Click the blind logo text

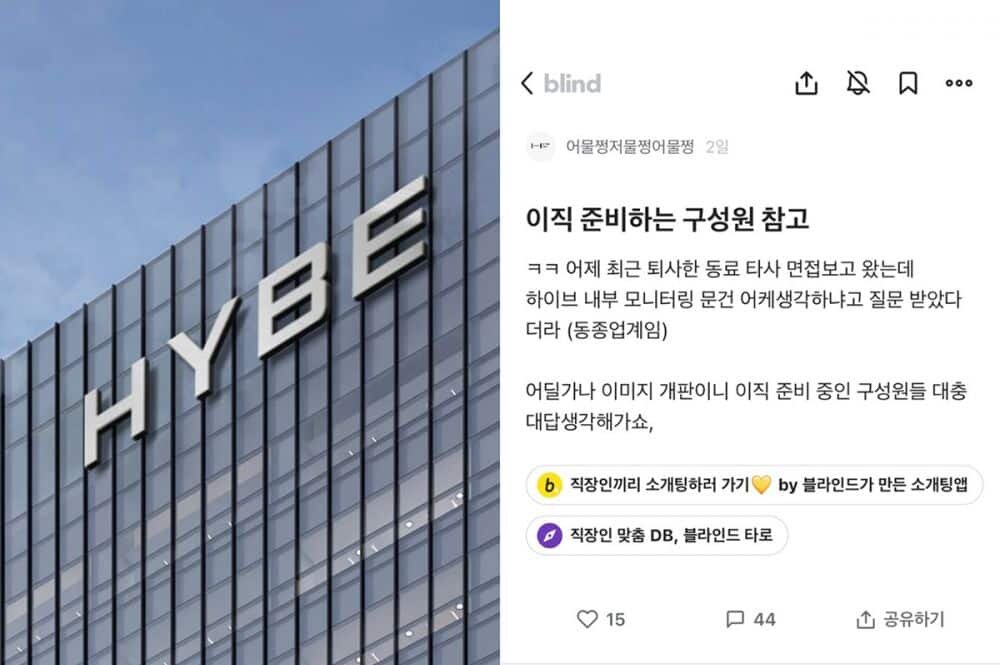[572, 84]
